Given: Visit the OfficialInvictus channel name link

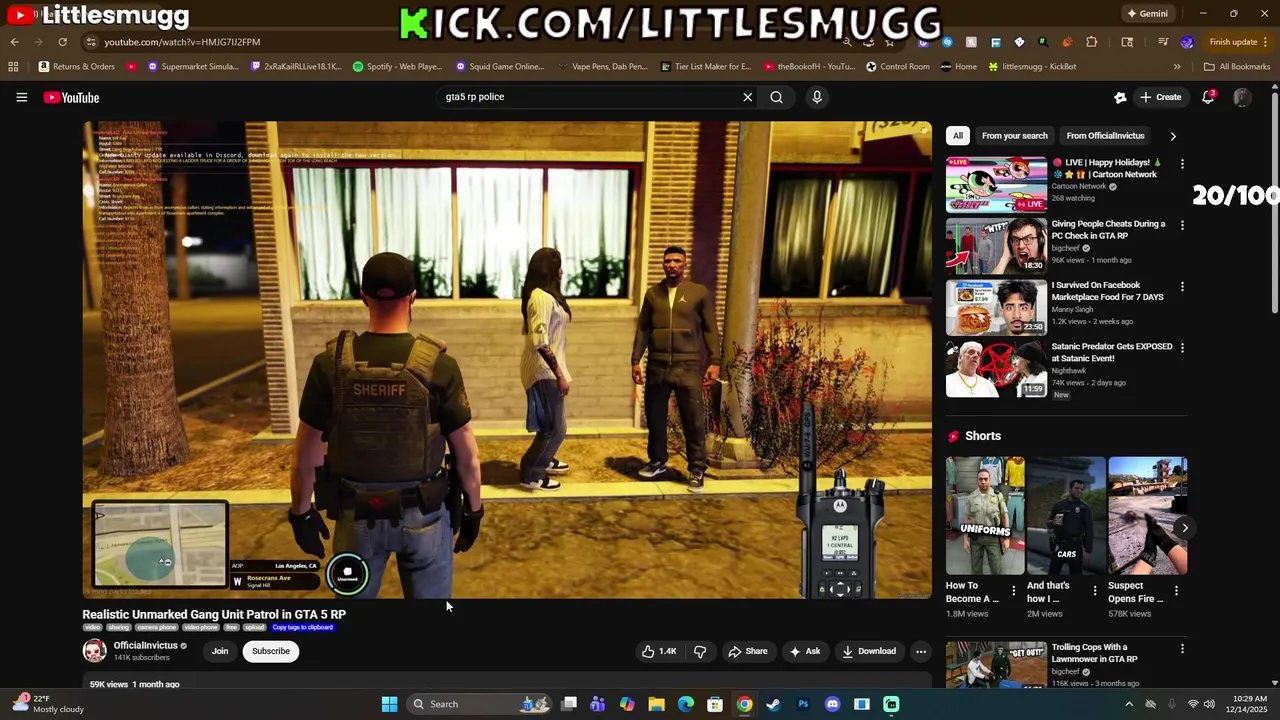Looking at the screenshot, I should click(145, 646).
